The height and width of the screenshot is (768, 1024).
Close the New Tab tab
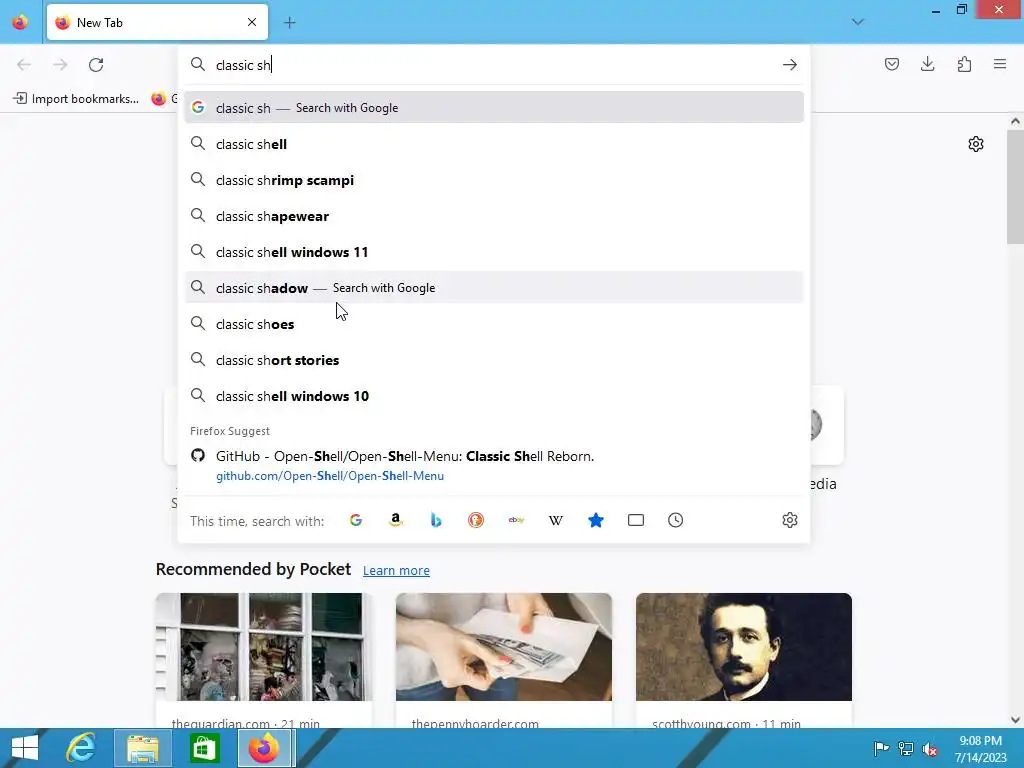click(x=252, y=22)
